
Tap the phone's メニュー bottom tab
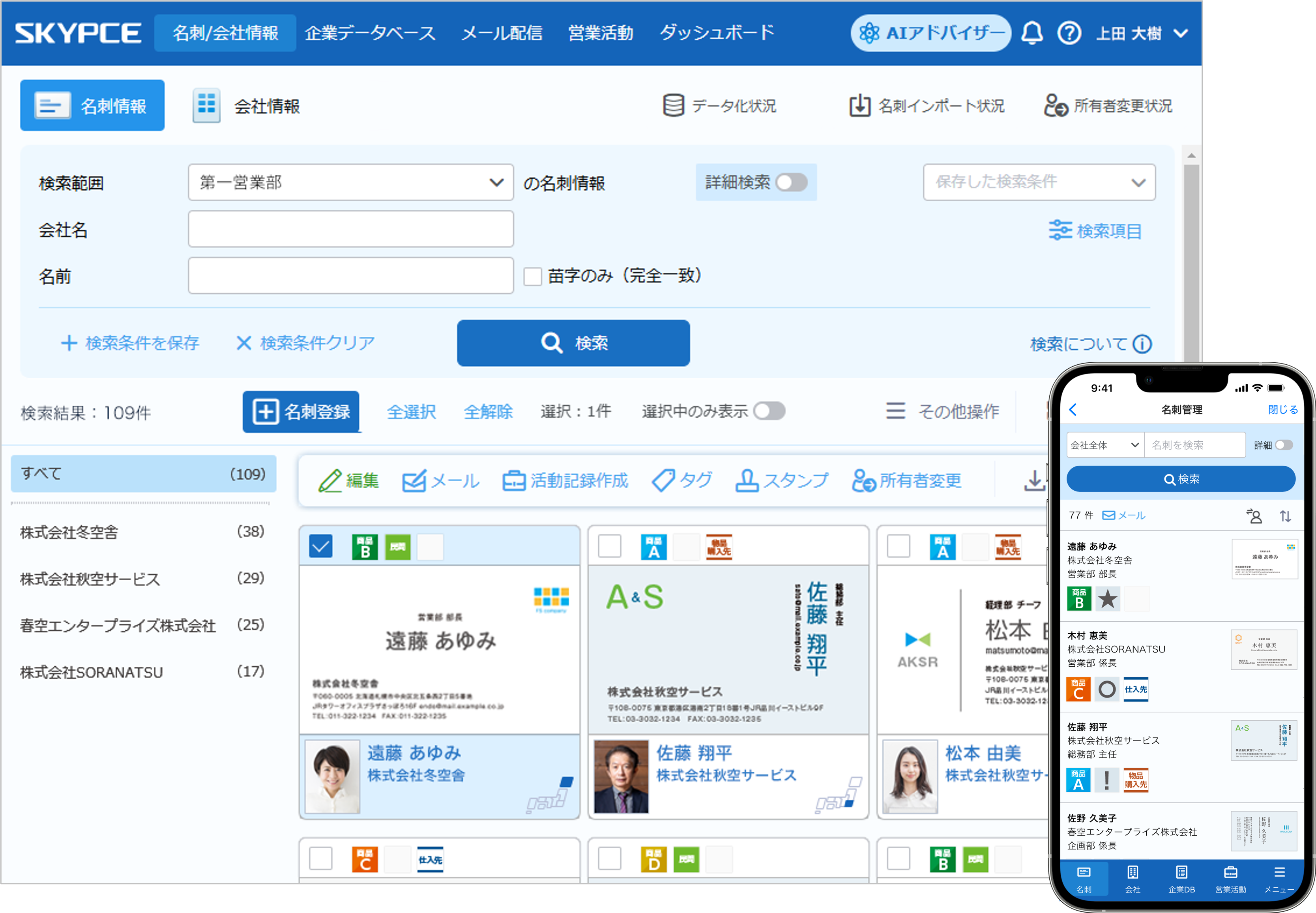(1279, 879)
